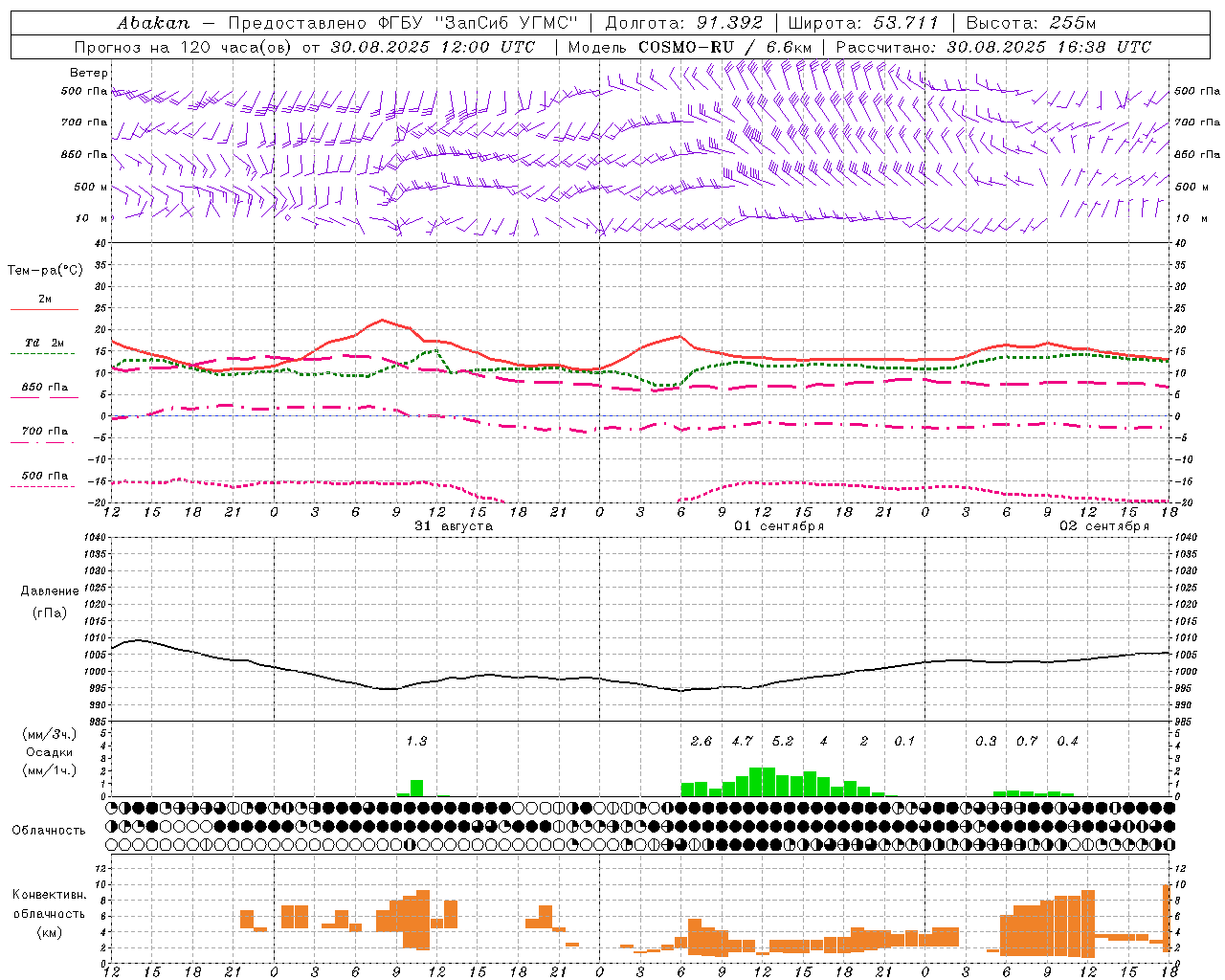The height and width of the screenshot is (980, 1225).
Task: Click the 0.3 precipitation total value
Action: [986, 742]
